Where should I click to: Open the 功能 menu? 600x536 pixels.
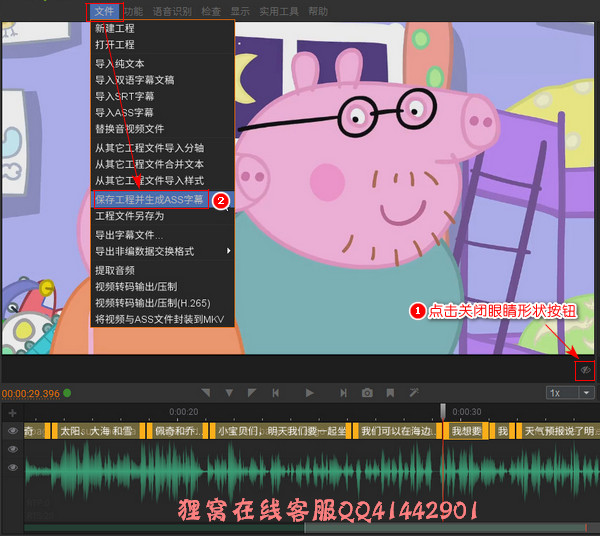[133, 11]
